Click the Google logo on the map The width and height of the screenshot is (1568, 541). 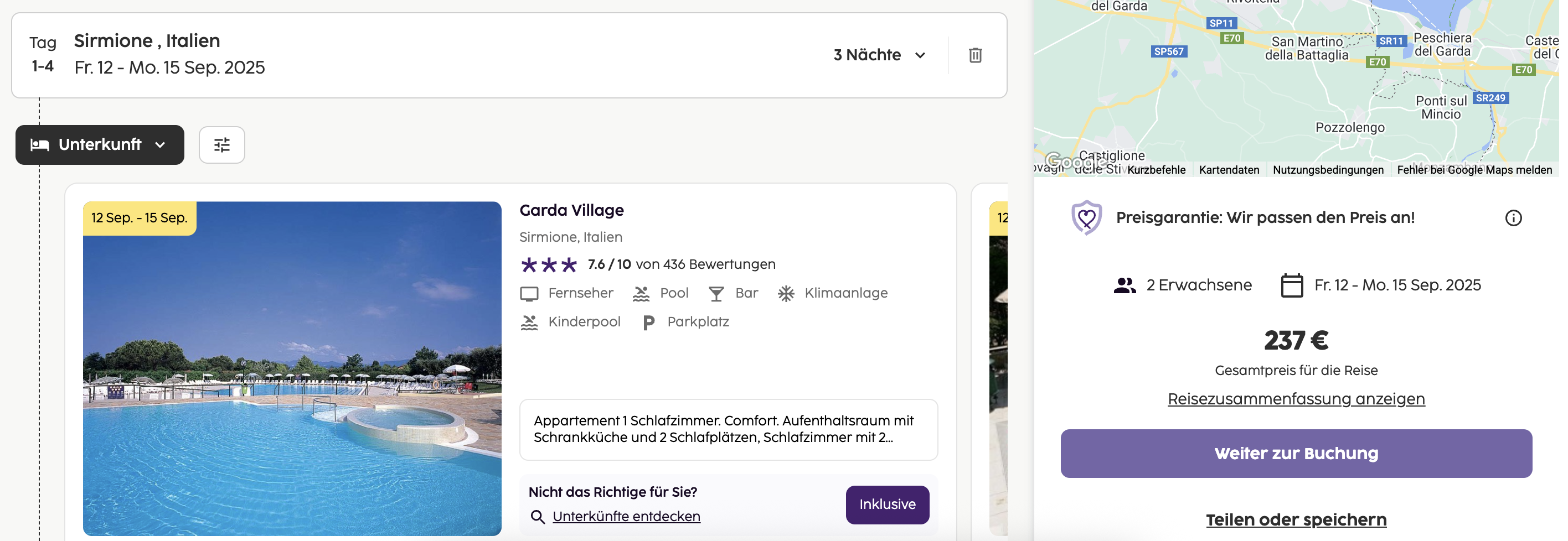pos(1076,162)
